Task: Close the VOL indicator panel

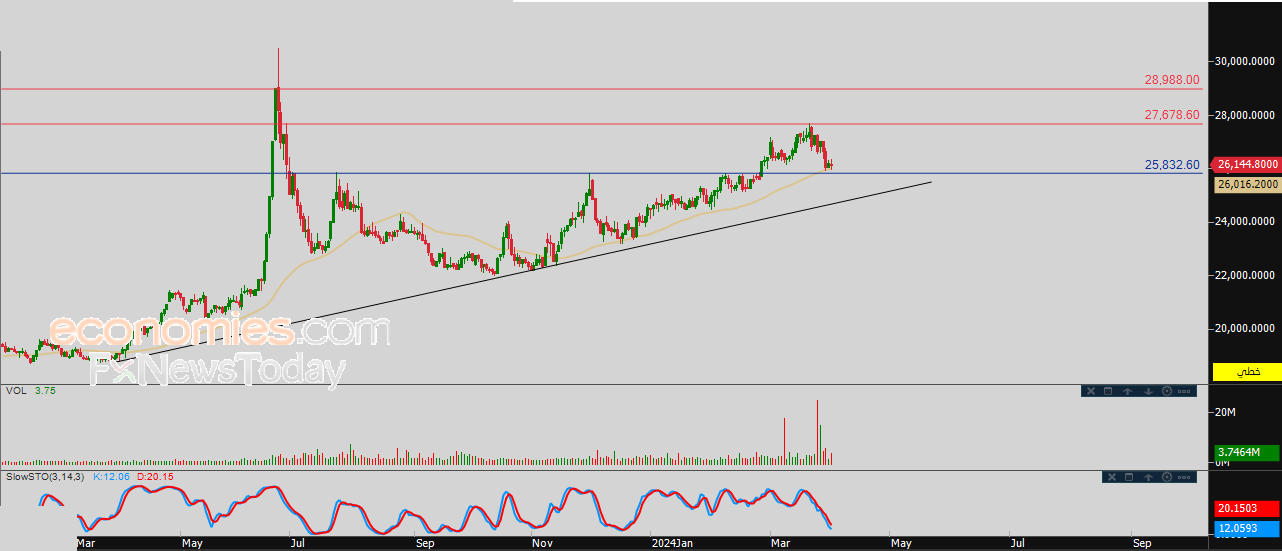Action: (1091, 391)
